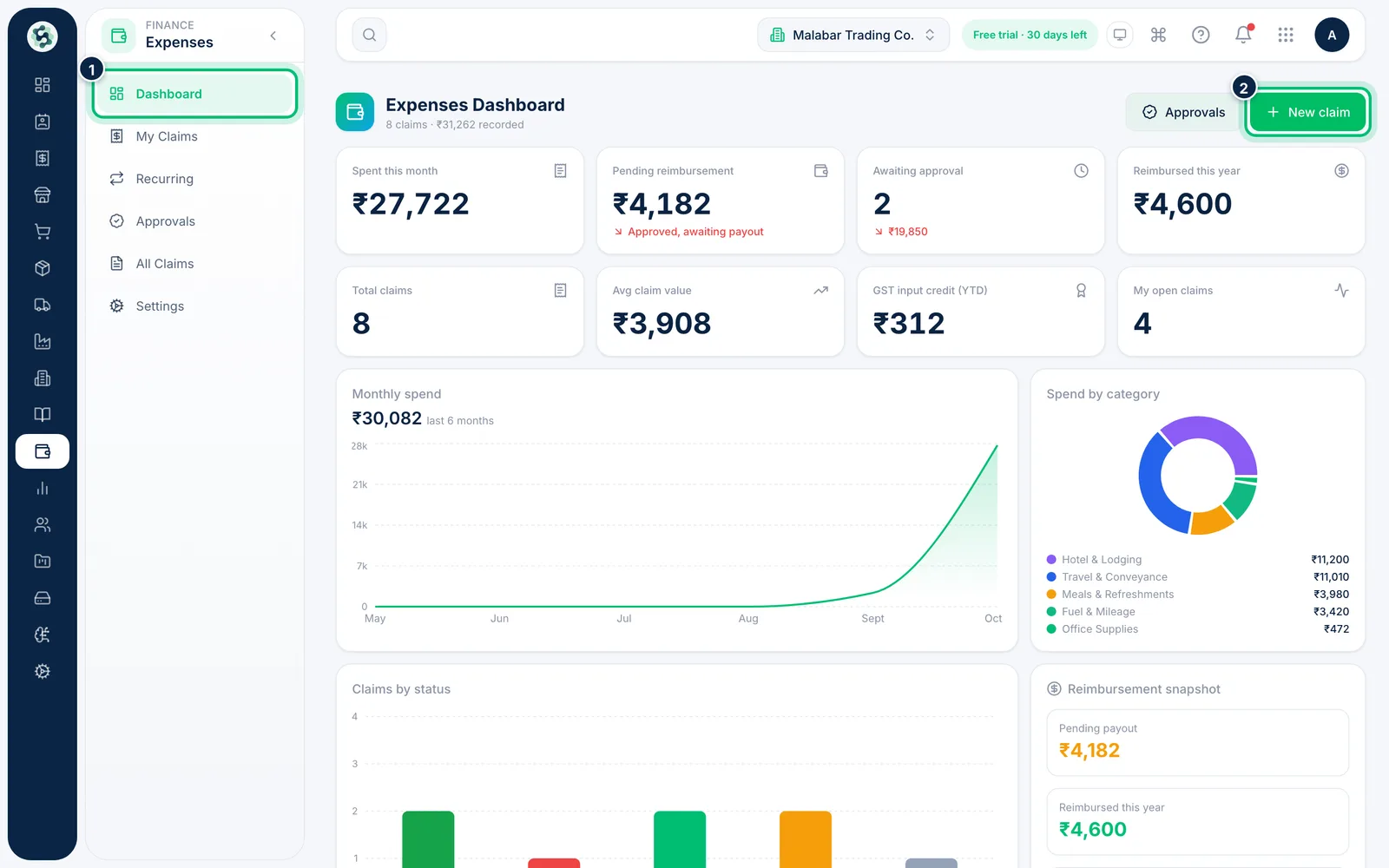Open the delivery truck icon in left rail

click(x=42, y=305)
